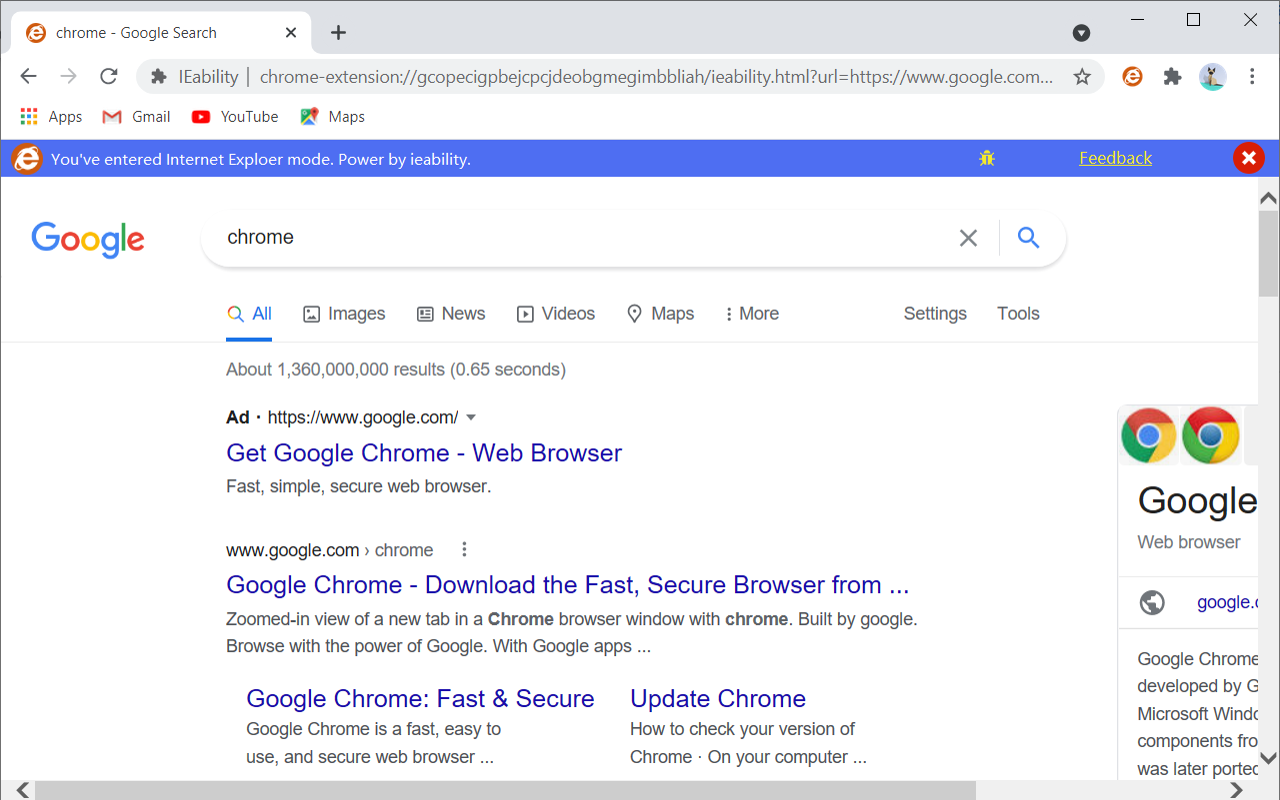Image resolution: width=1280 pixels, height=800 pixels.
Task: Open Gmail from the bookmarks bar
Action: 135,116
